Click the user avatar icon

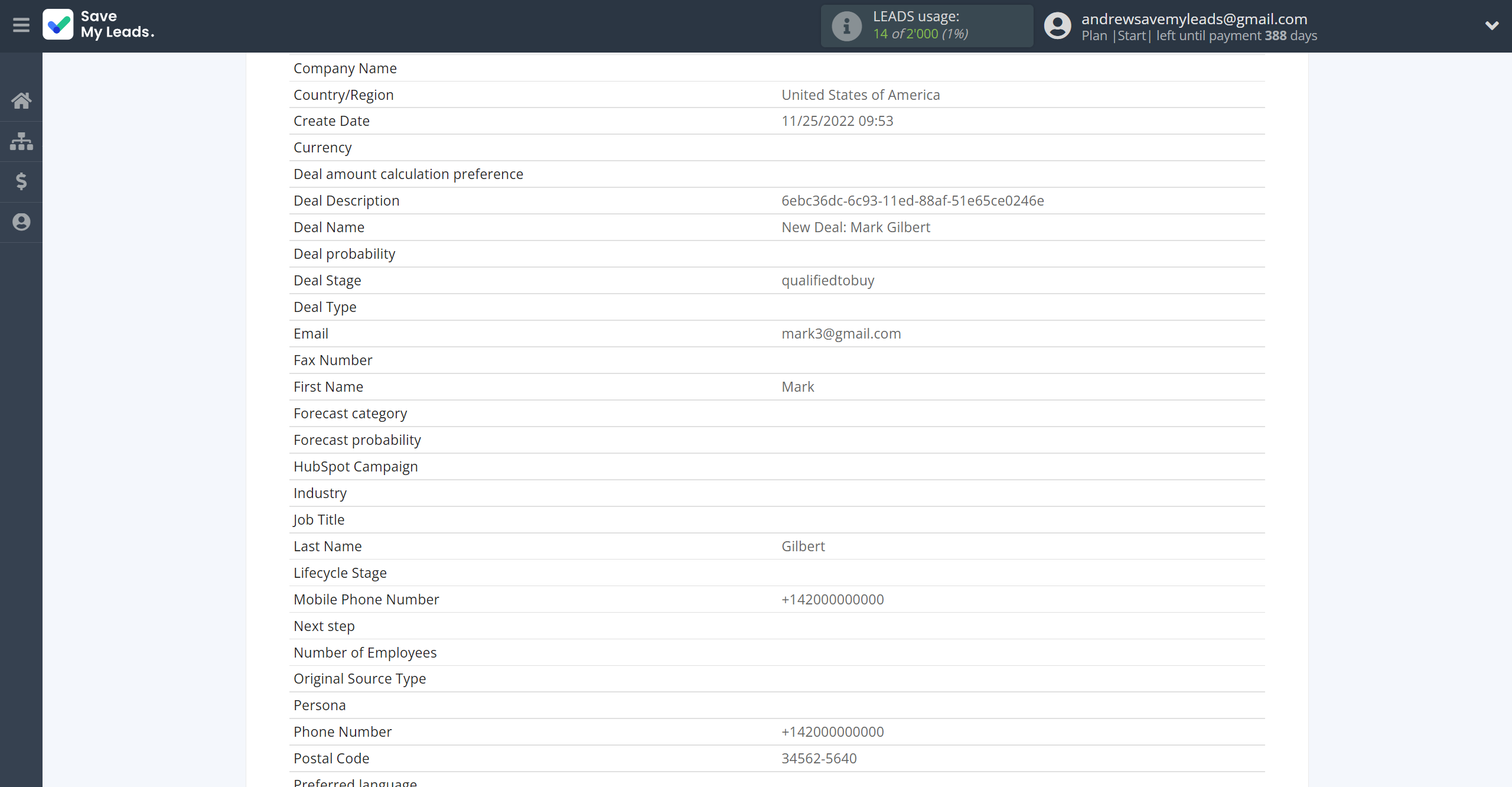tap(1058, 26)
